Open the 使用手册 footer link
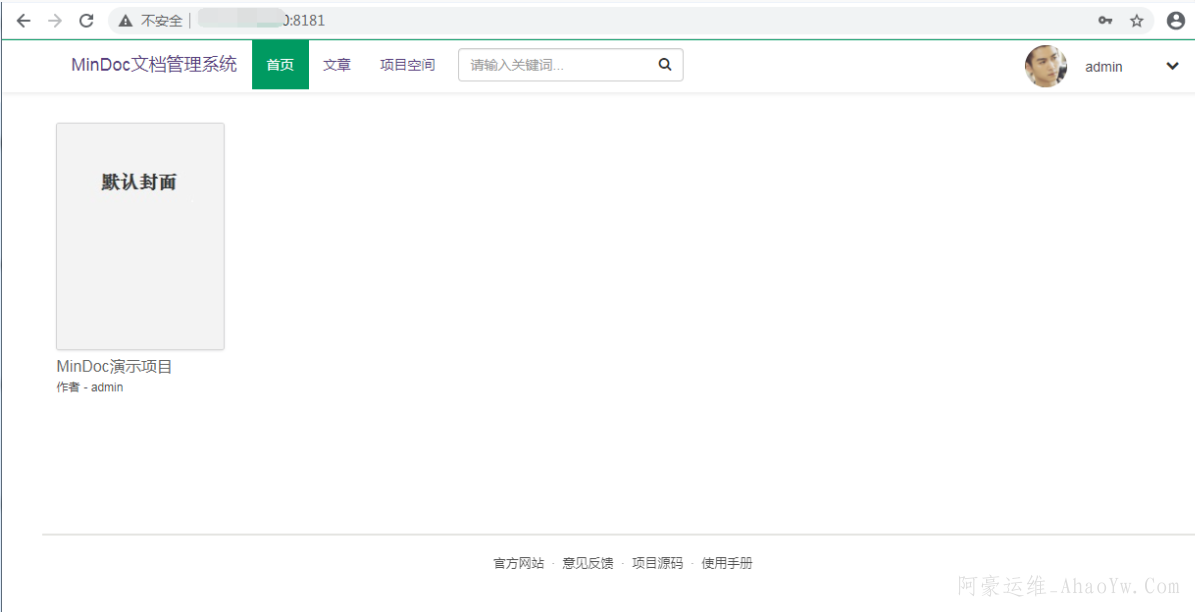Viewport: 1195px width, 612px height. click(726, 564)
